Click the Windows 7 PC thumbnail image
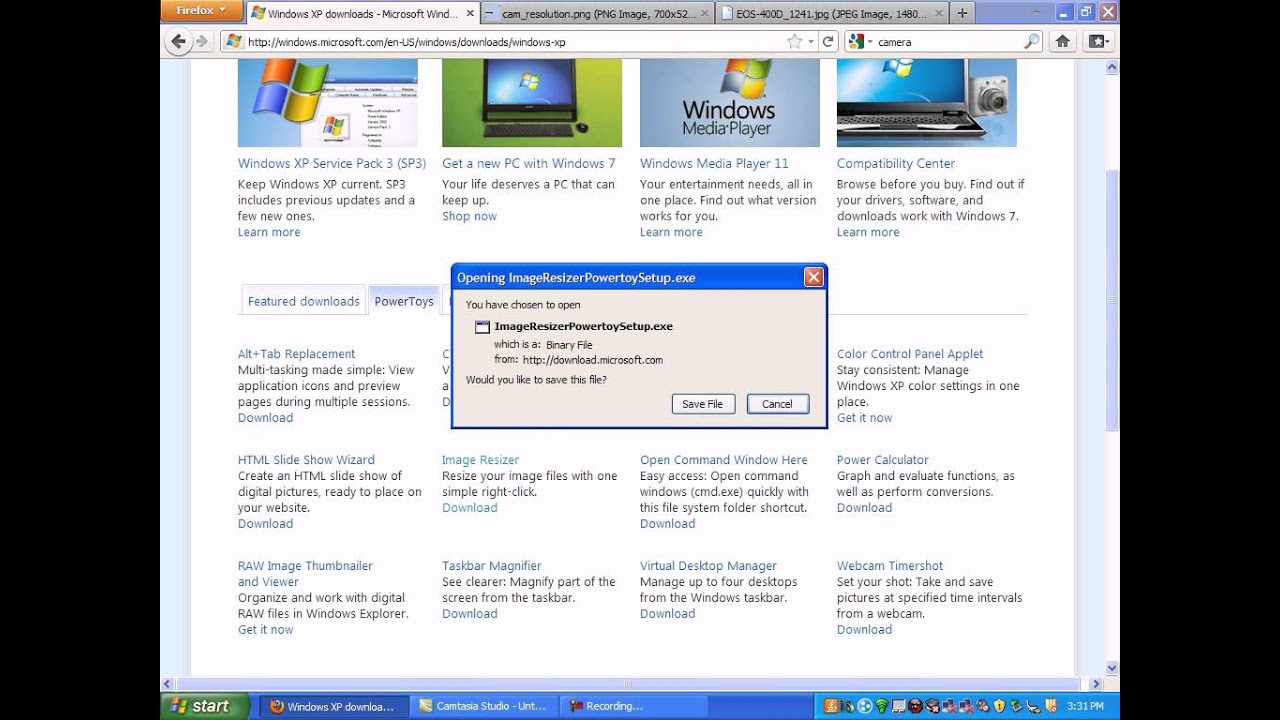1280x720 pixels. (532, 102)
